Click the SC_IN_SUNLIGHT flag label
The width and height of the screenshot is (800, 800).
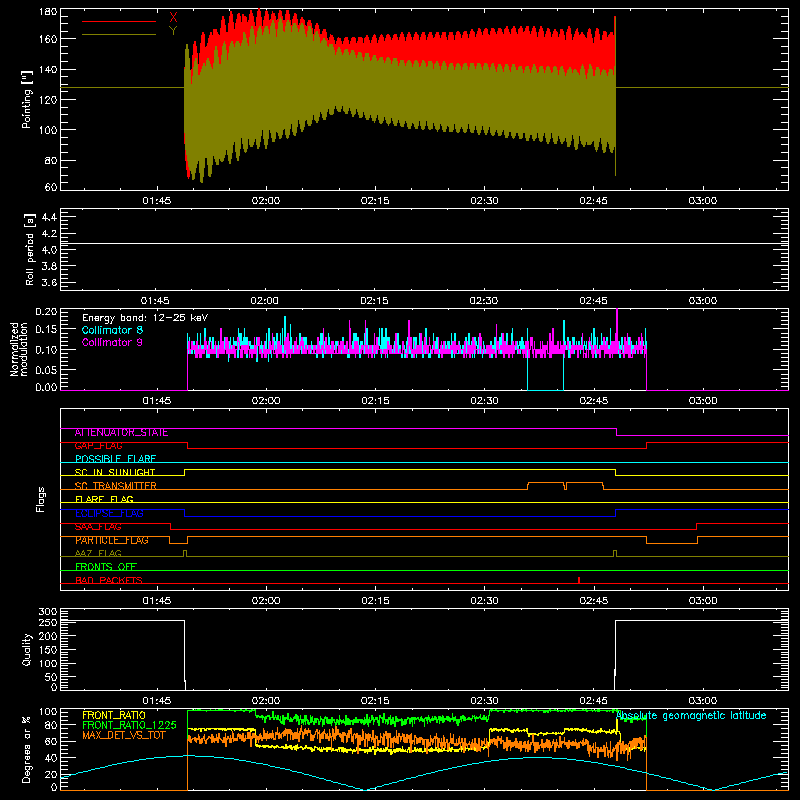coord(115,472)
